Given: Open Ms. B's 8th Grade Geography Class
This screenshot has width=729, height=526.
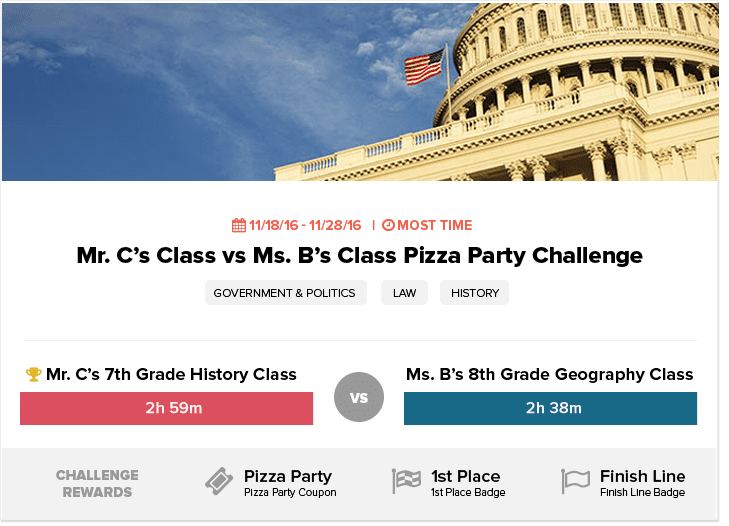Looking at the screenshot, I should [549, 375].
